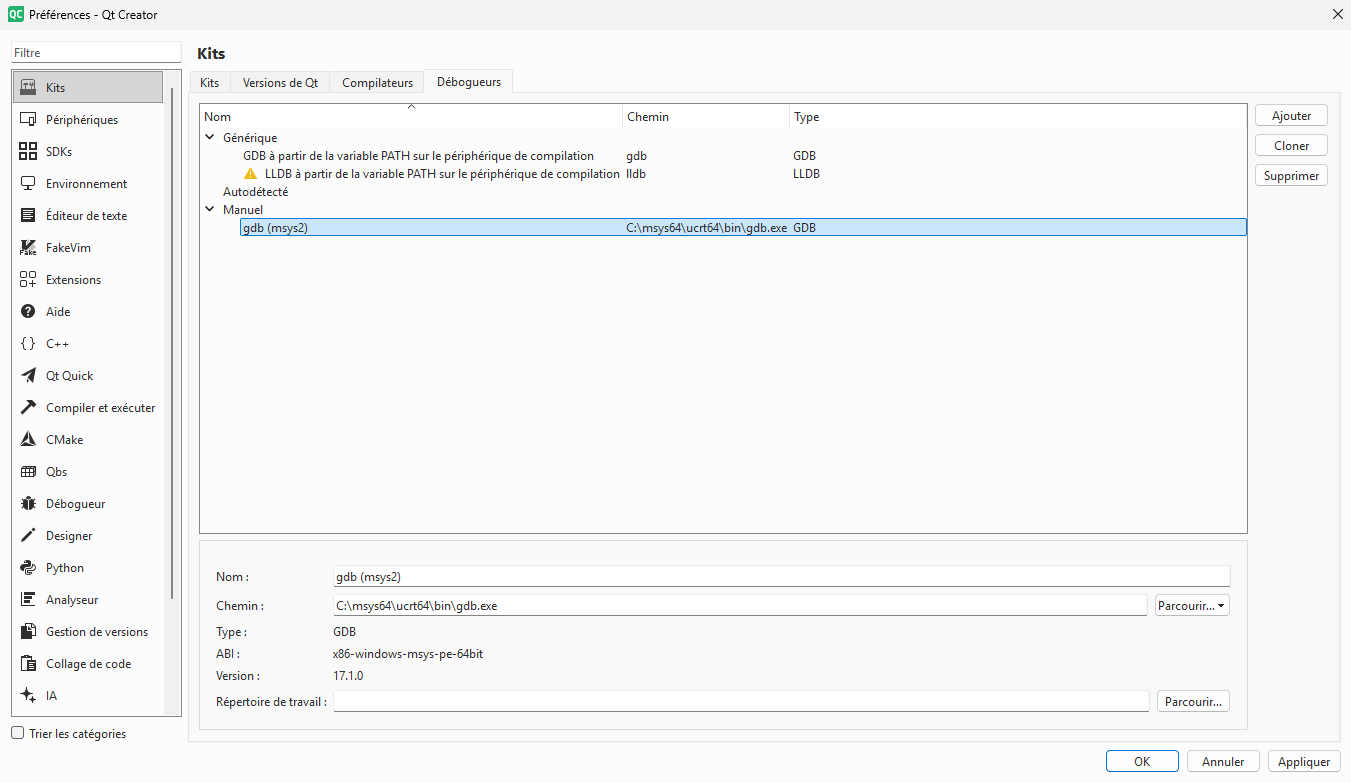
Task: Open the Parcourir dropdown next to Chemin
Action: [x=1191, y=605]
